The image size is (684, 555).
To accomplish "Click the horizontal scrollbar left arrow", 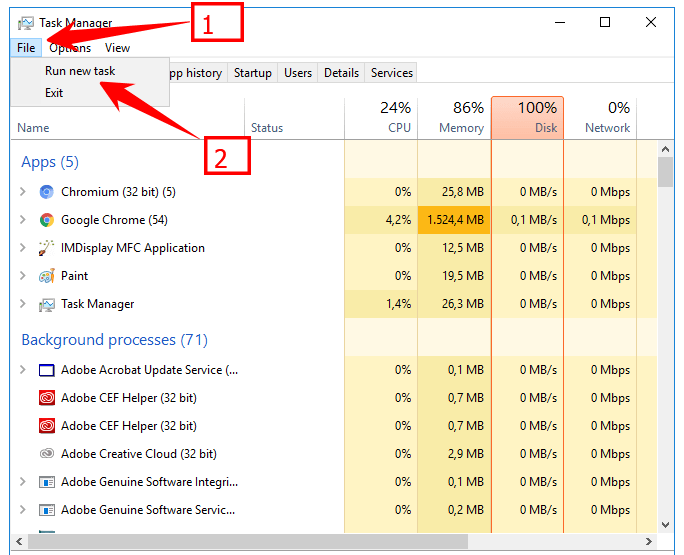I will 19,541.
